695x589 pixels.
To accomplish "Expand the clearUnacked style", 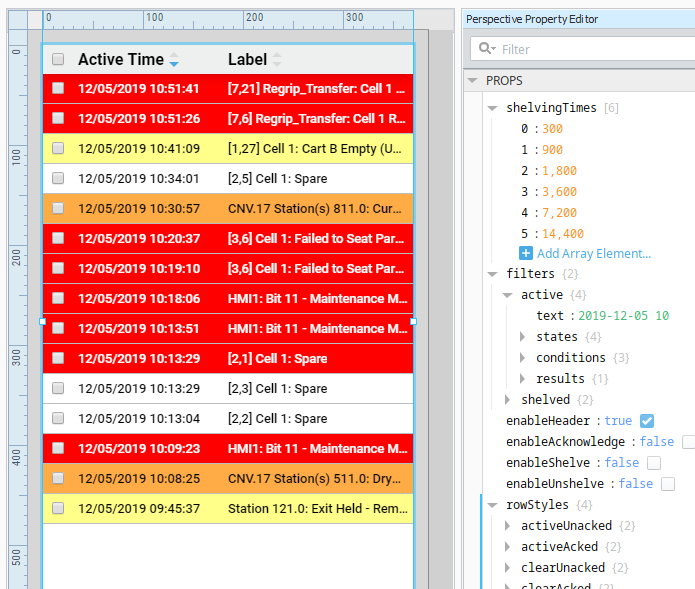I will coord(508,568).
